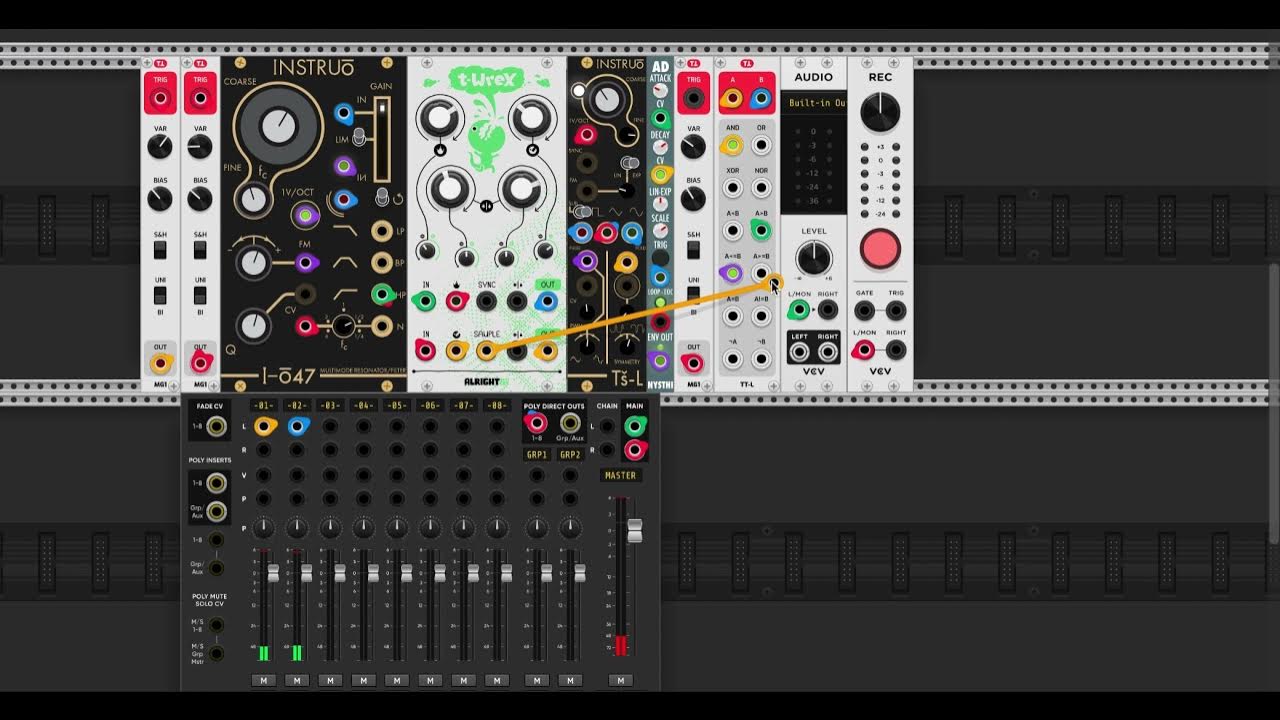This screenshot has width=1280, height=720.
Task: Click the OR output jack on TT-L
Action: [761, 145]
